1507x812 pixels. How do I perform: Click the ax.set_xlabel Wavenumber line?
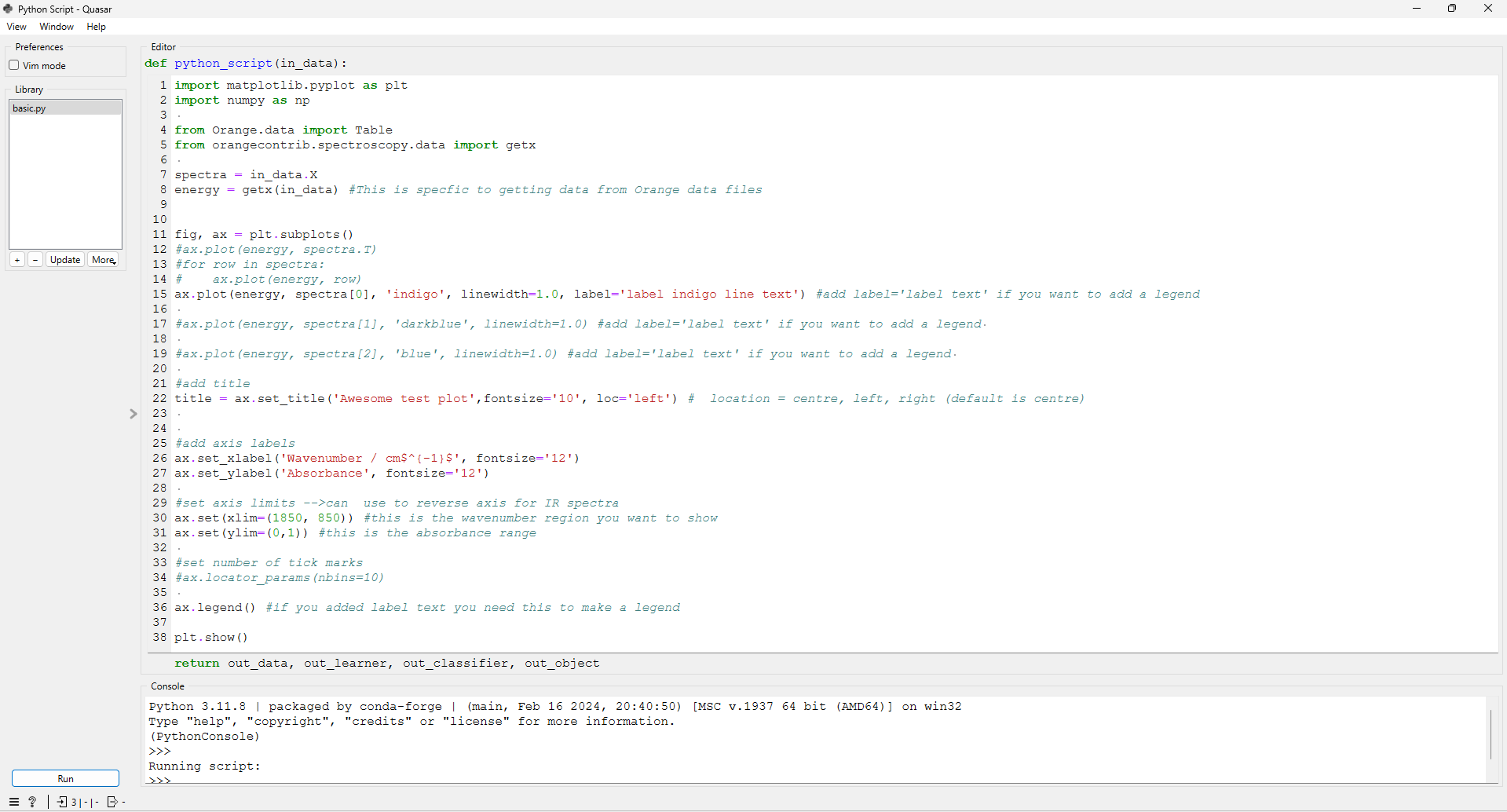click(377, 458)
